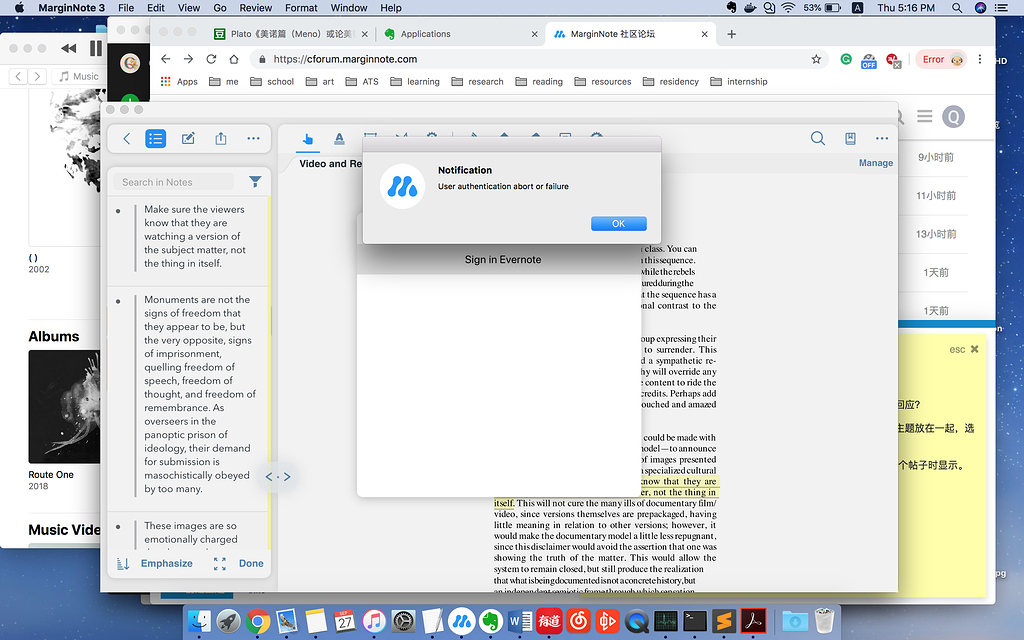Click the Search in Notes field
Image resolution: width=1024 pixels, height=640 pixels.
click(176, 182)
